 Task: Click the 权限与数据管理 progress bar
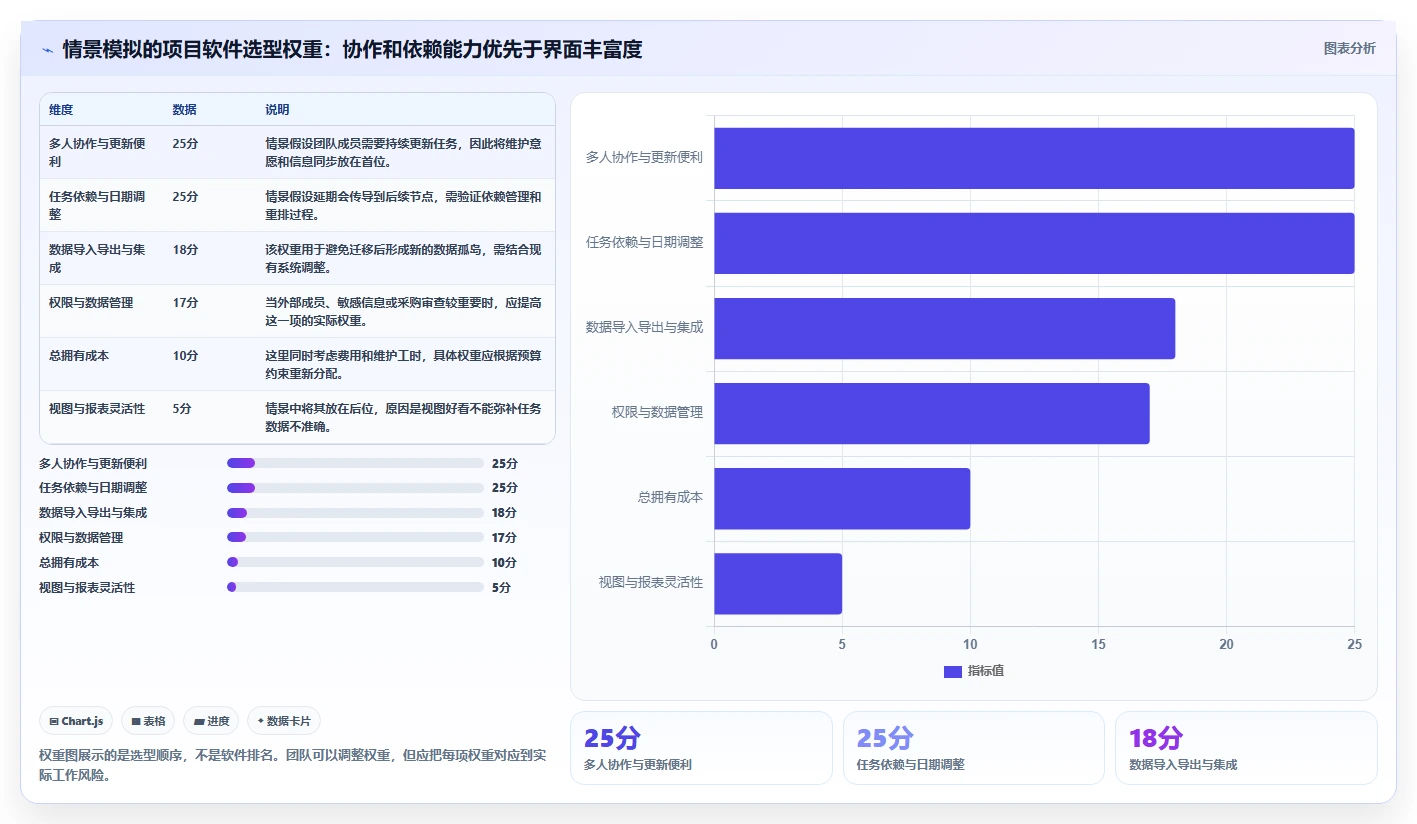click(x=355, y=537)
